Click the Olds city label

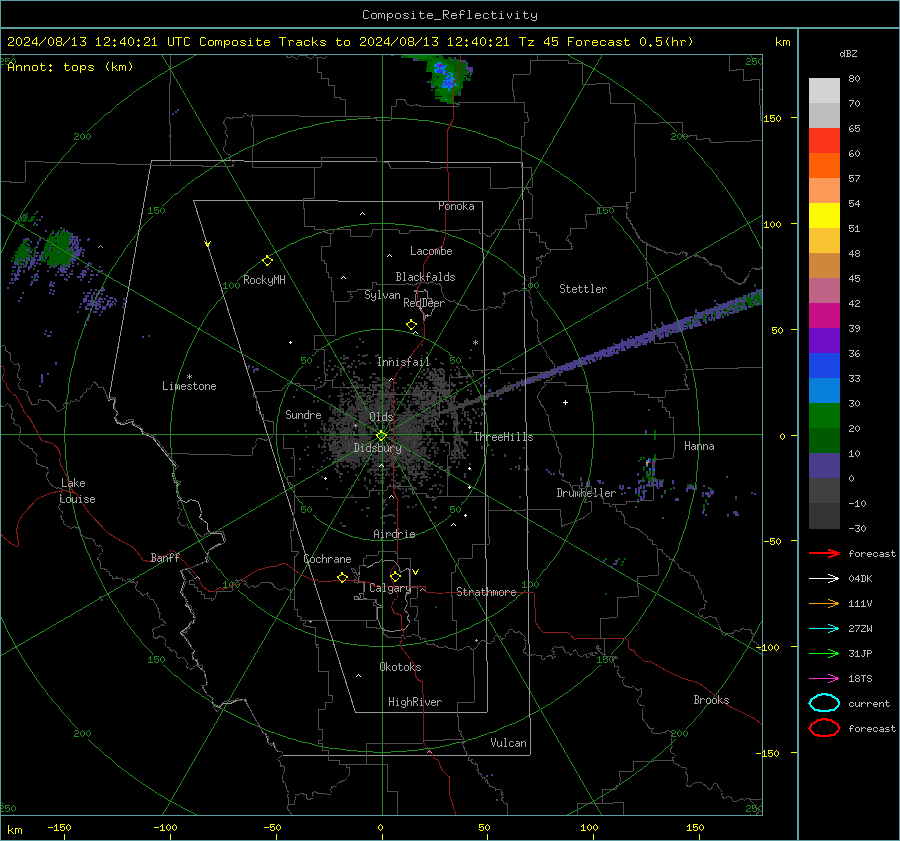coord(381,417)
